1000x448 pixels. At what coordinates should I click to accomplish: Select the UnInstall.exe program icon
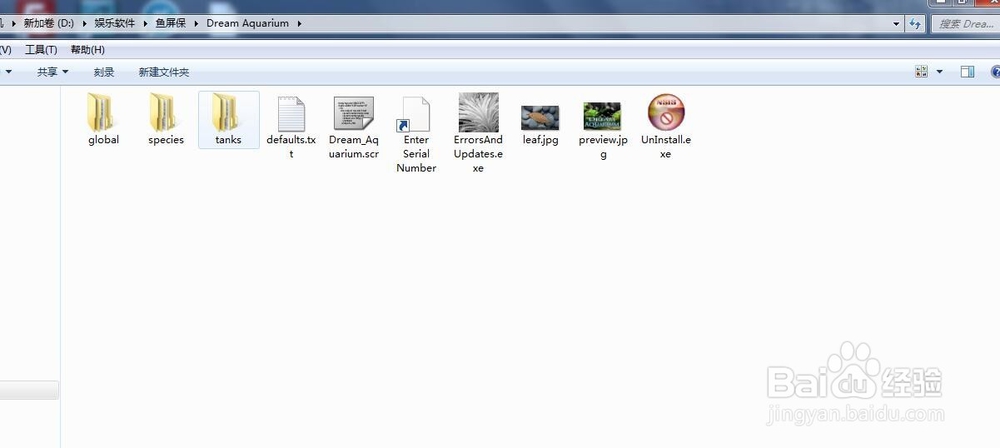[x=665, y=112]
